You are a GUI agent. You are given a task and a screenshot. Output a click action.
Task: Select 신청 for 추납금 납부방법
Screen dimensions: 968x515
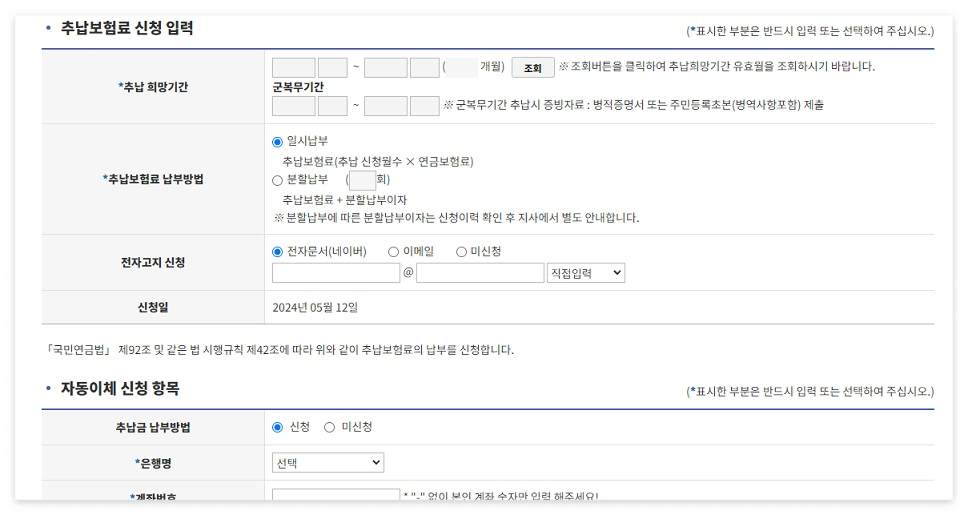click(277, 427)
